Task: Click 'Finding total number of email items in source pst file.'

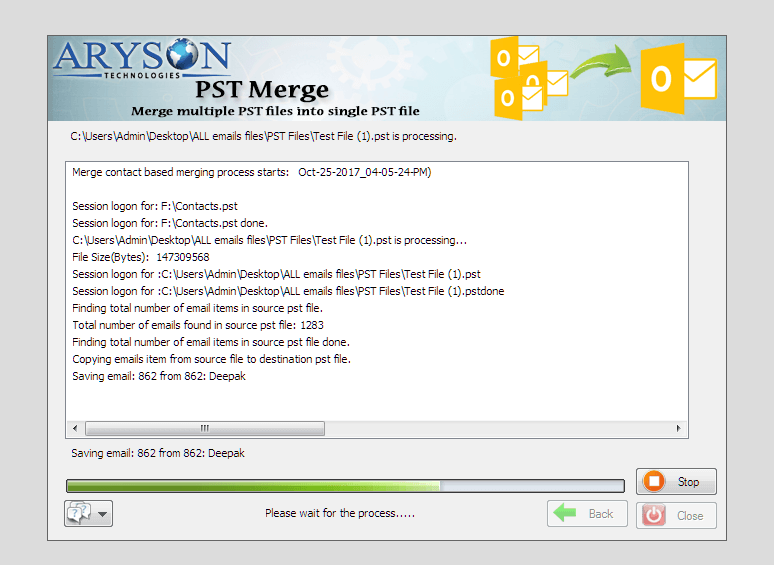Action: [x=197, y=308]
